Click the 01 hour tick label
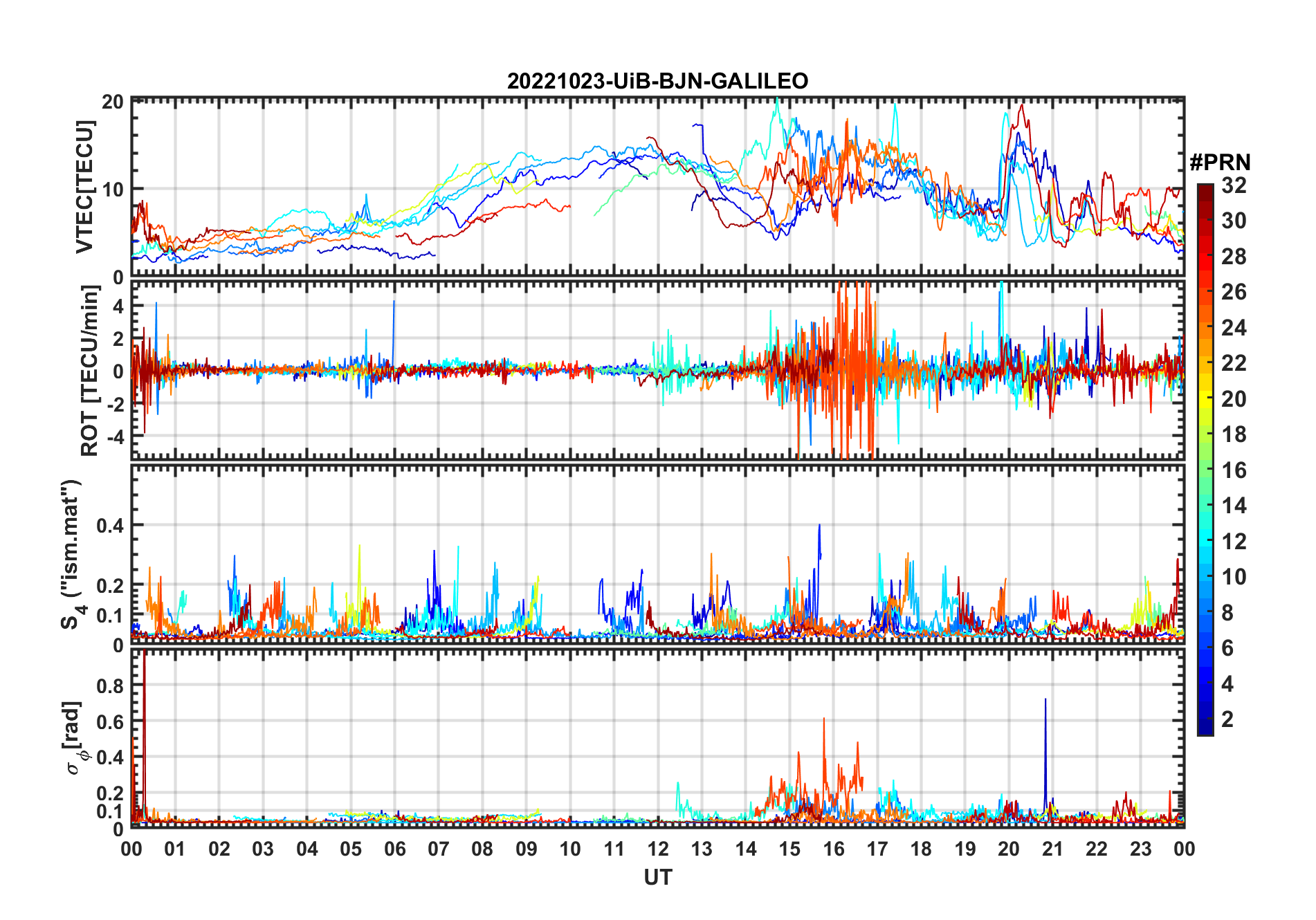This screenshot has width=1316, height=920. tap(175, 849)
